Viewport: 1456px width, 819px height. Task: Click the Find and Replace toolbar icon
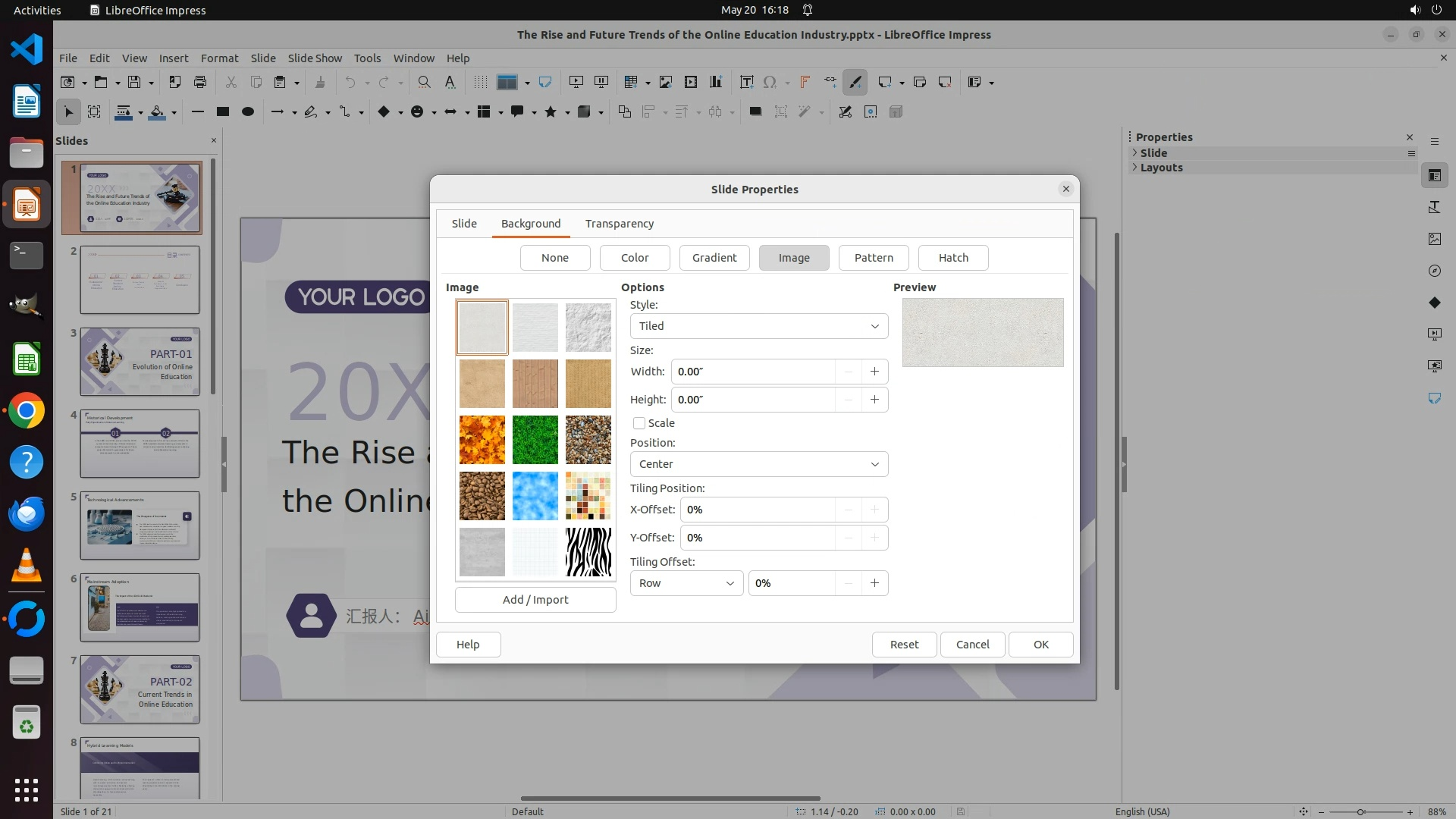(424, 82)
